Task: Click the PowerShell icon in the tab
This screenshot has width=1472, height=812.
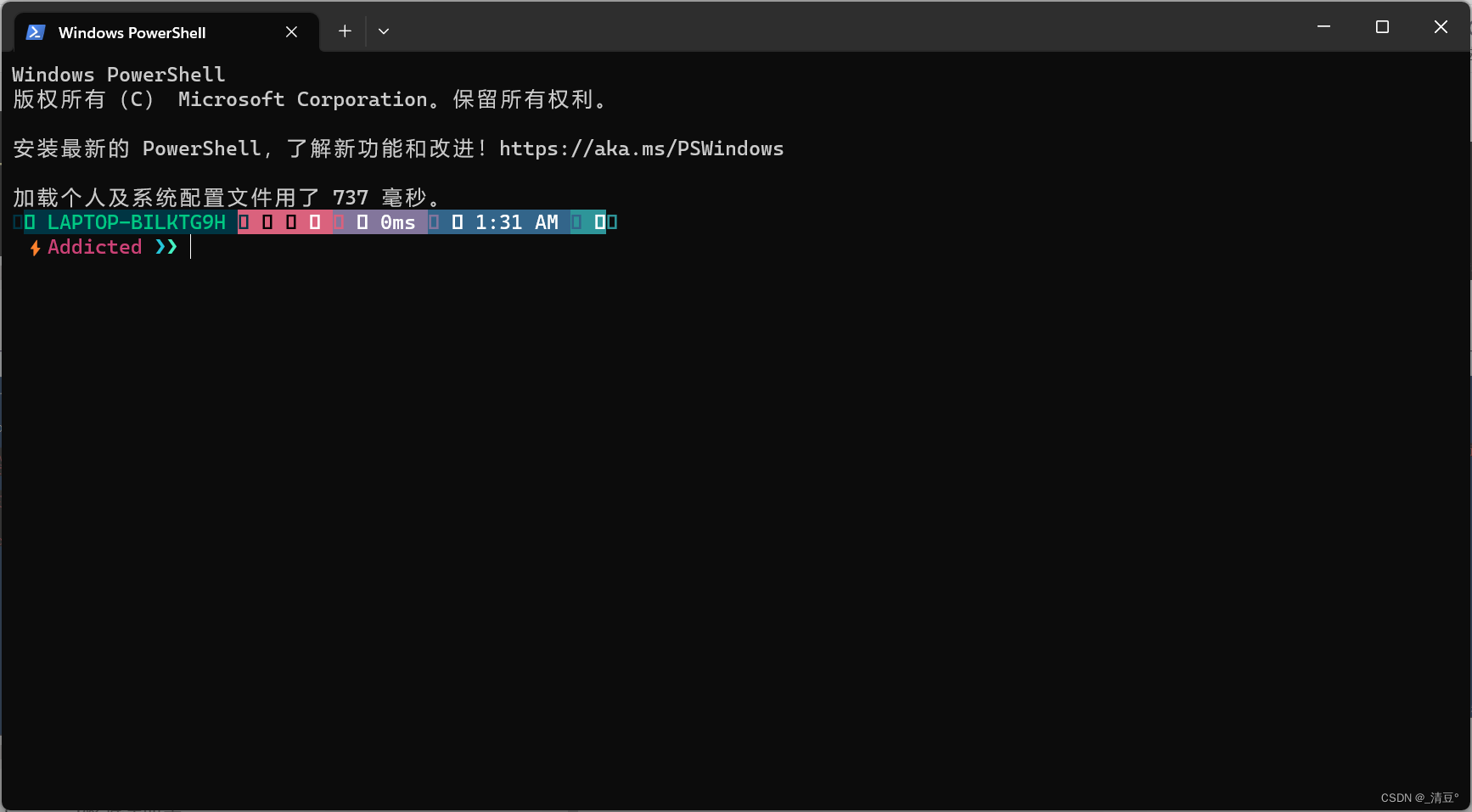Action: [x=36, y=32]
